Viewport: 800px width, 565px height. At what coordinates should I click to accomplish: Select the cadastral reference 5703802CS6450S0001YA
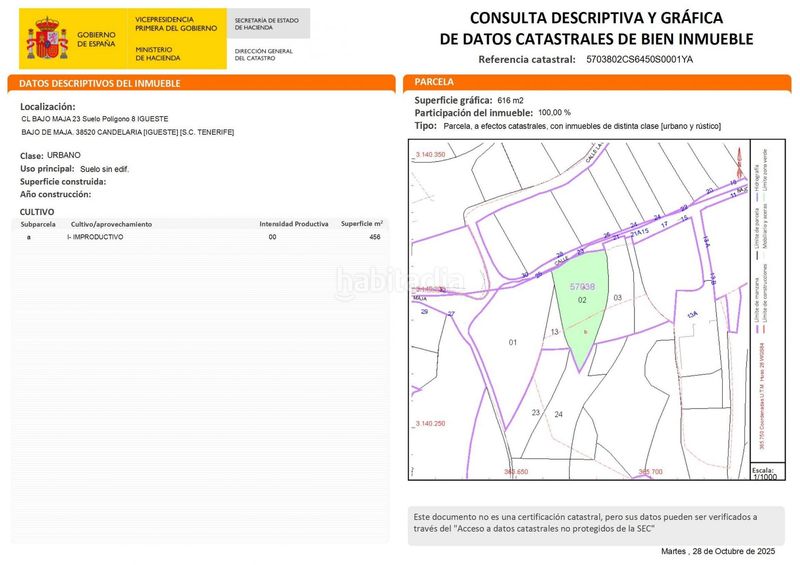pyautogui.click(x=639, y=59)
